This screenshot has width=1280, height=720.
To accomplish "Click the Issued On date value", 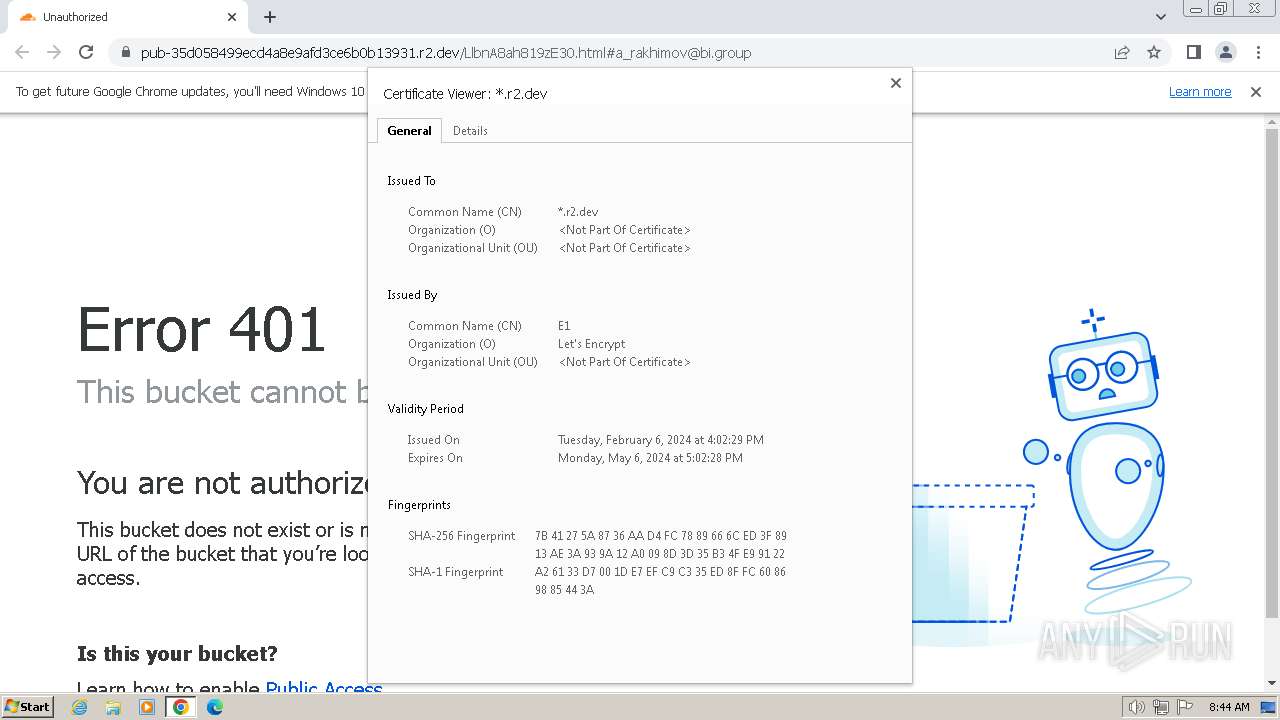I will (x=661, y=440).
